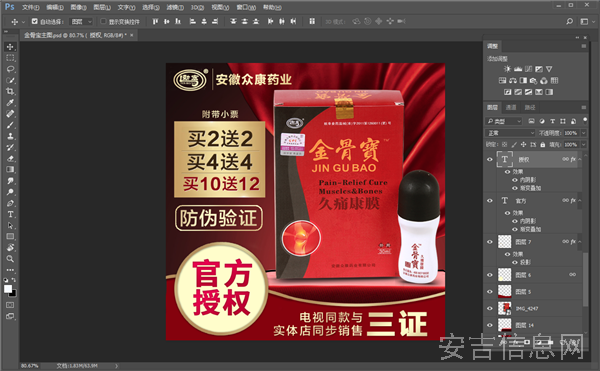This screenshot has width=600, height=371.
Task: Select the Lasso tool
Action: point(10,69)
